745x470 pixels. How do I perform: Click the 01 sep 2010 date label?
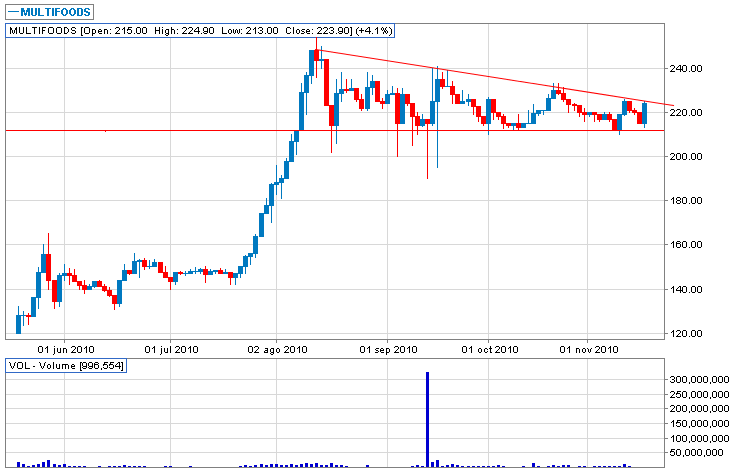click(388, 350)
